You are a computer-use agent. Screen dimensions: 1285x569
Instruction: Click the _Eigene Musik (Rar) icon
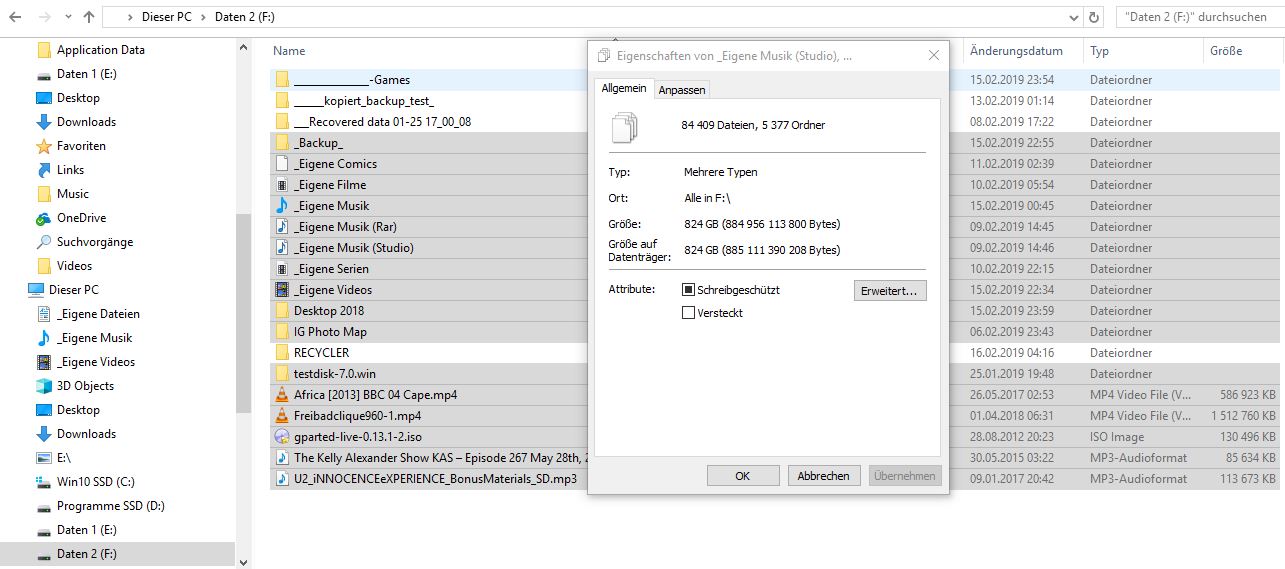click(282, 227)
